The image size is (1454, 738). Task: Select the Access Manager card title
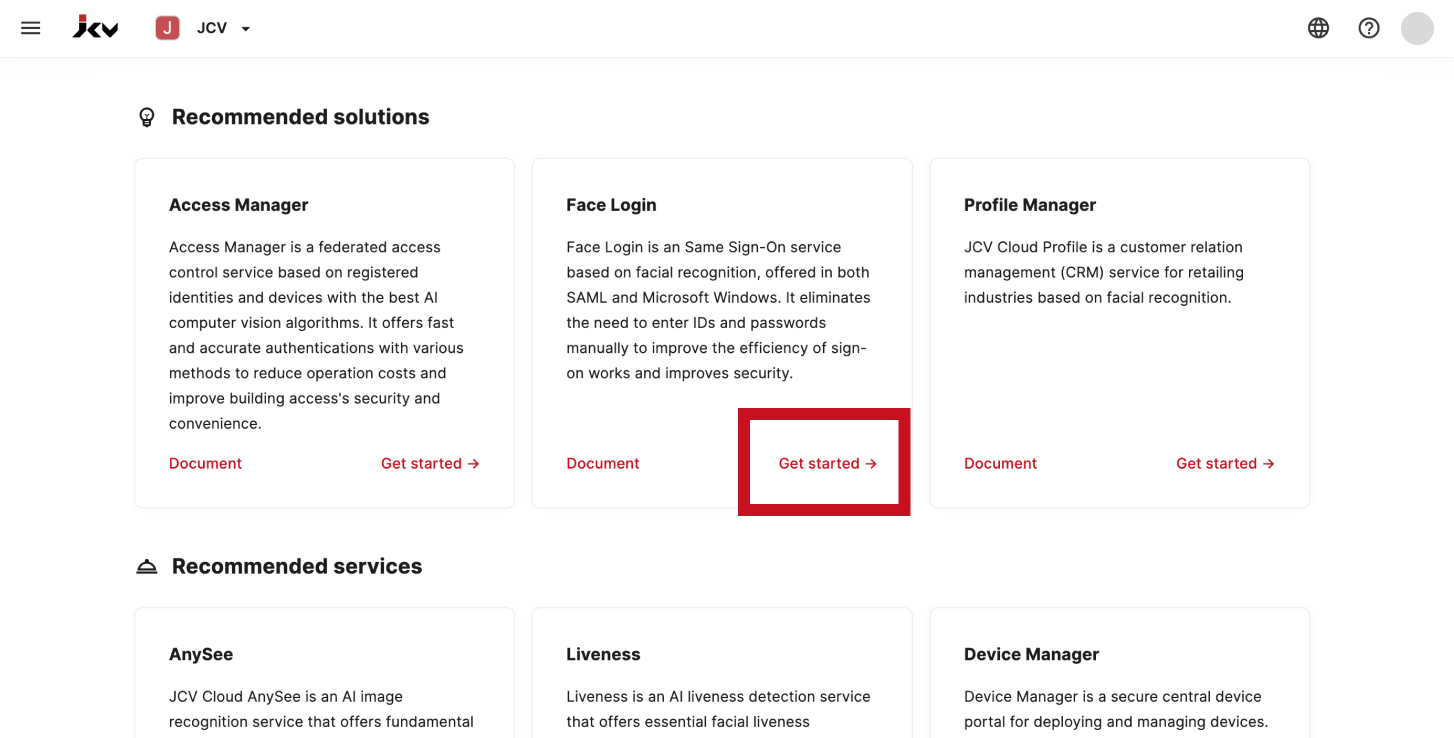[238, 205]
